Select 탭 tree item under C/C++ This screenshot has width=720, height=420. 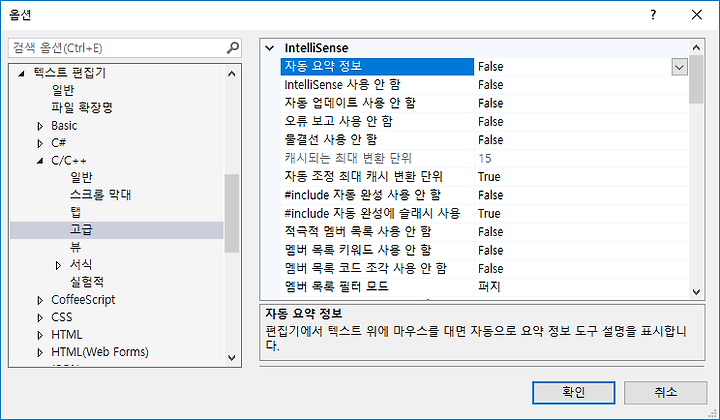click(x=76, y=212)
